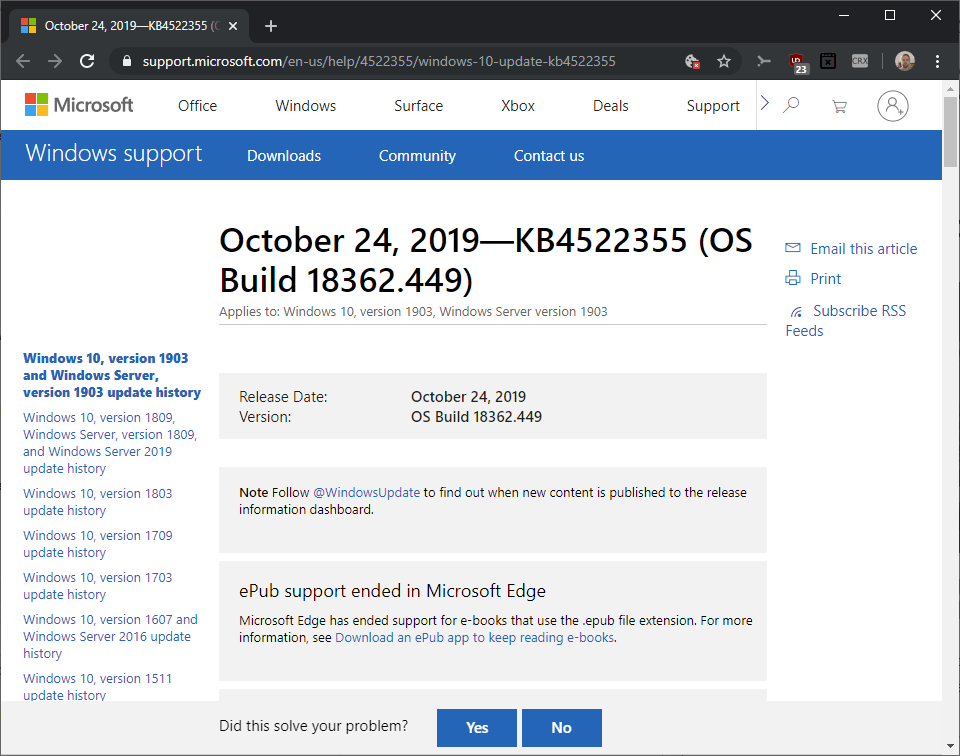Subscribe to RSS Feeds
This screenshot has height=756, width=960.
point(846,321)
